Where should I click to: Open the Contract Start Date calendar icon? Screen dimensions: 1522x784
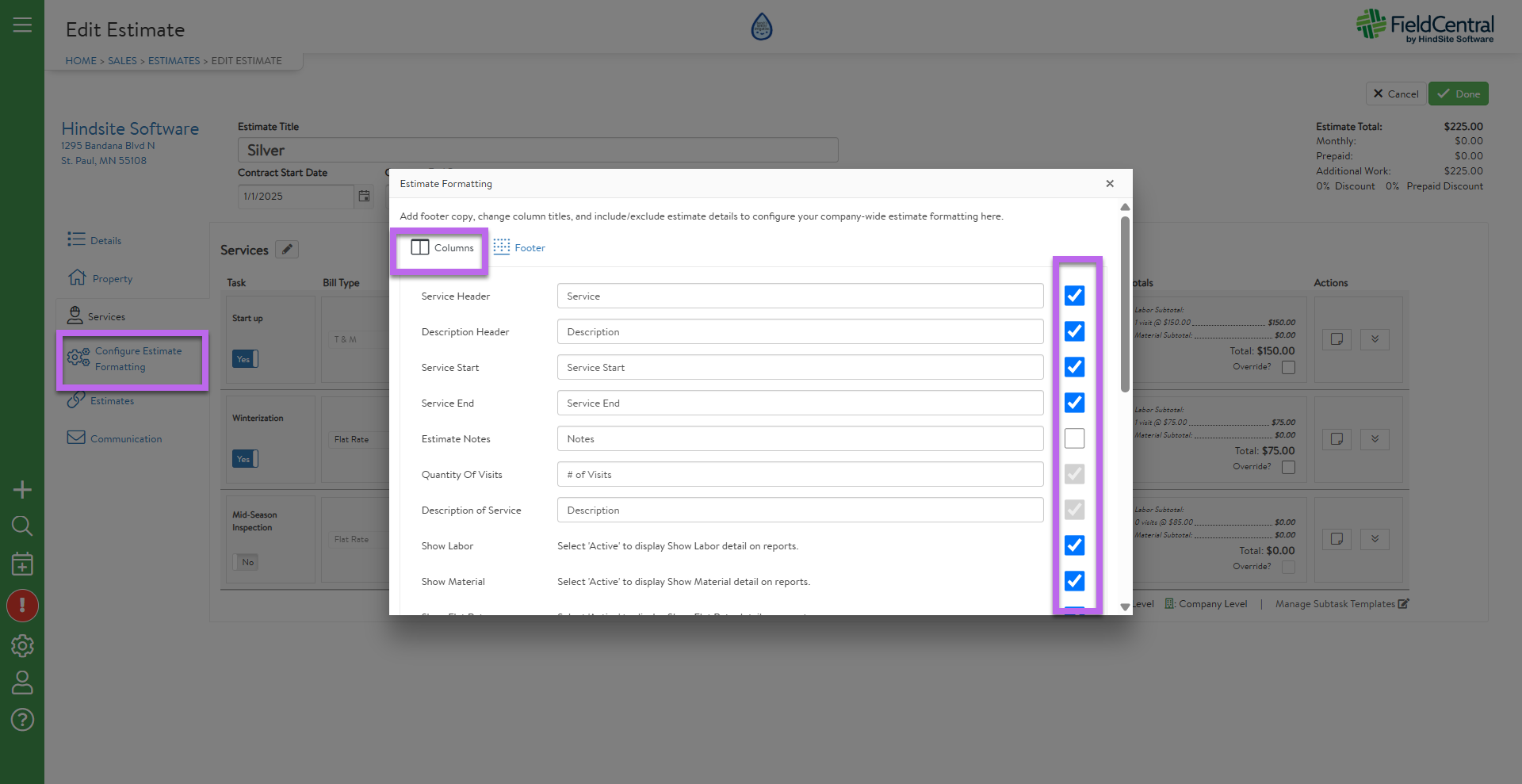click(364, 197)
